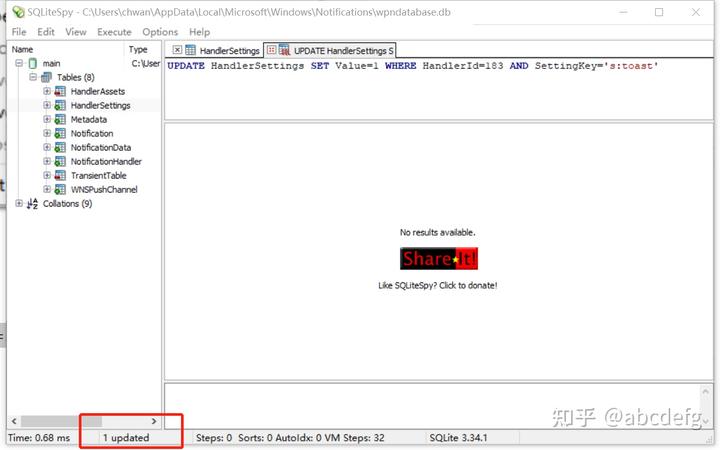Image resolution: width=720 pixels, height=450 pixels.
Task: Select TransientTable in the schema tree
Action: tap(99, 175)
